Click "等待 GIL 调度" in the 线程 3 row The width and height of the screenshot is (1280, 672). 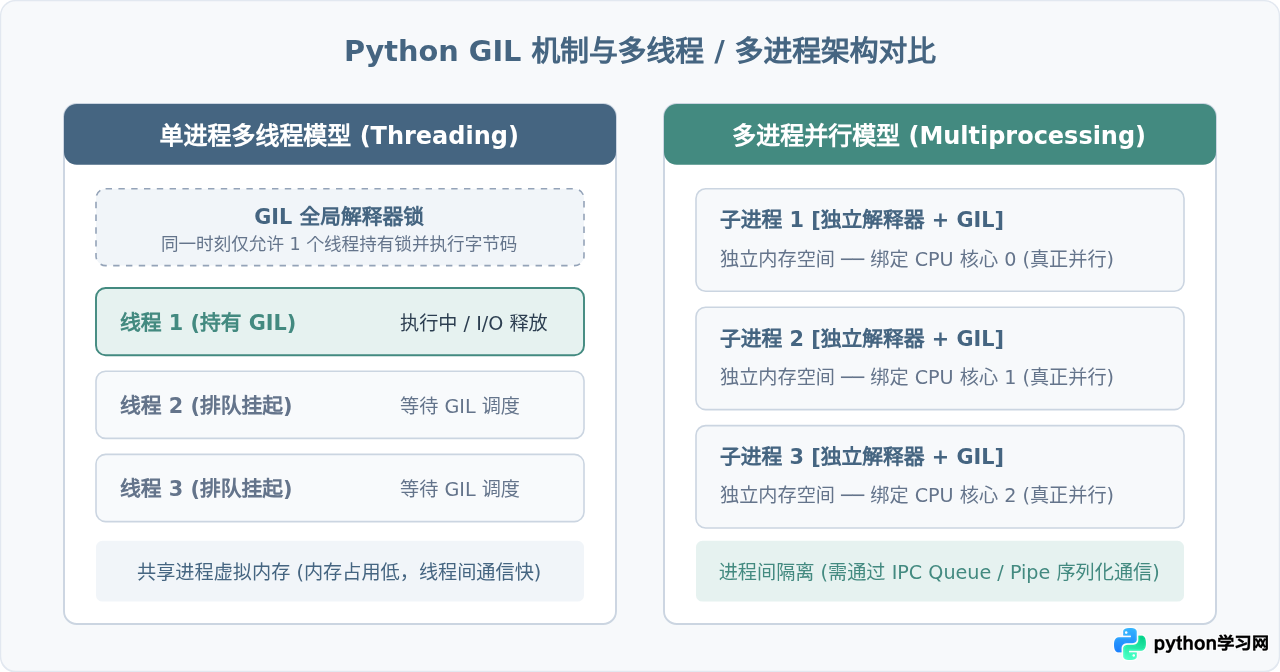460,489
